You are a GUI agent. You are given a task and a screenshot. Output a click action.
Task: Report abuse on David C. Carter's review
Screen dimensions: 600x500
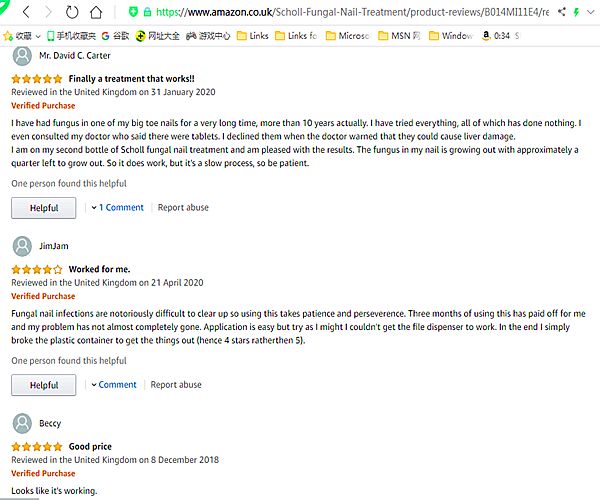coord(183,208)
